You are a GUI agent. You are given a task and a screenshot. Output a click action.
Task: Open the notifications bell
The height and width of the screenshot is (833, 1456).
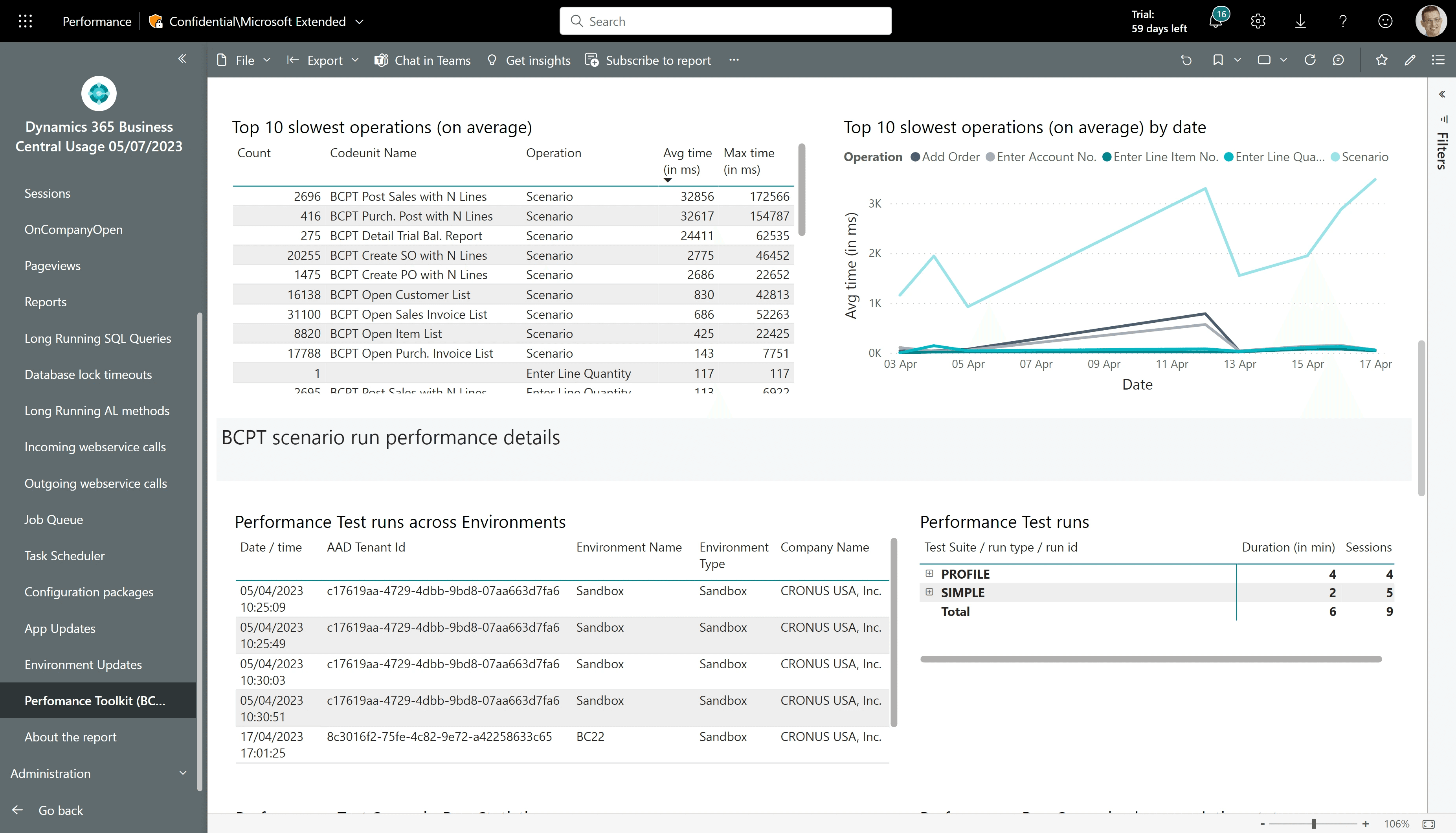click(x=1215, y=21)
